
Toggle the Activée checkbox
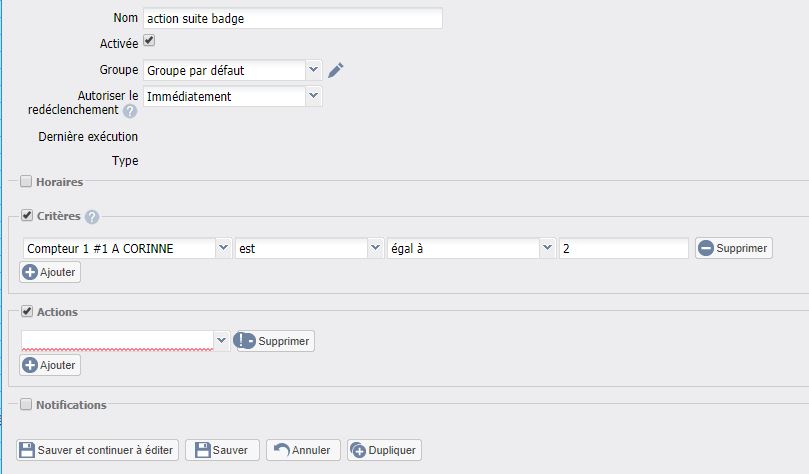(x=149, y=42)
